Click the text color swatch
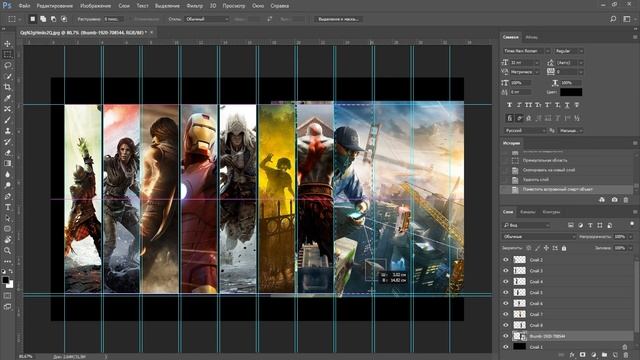This screenshot has height=360, width=640. [571, 92]
